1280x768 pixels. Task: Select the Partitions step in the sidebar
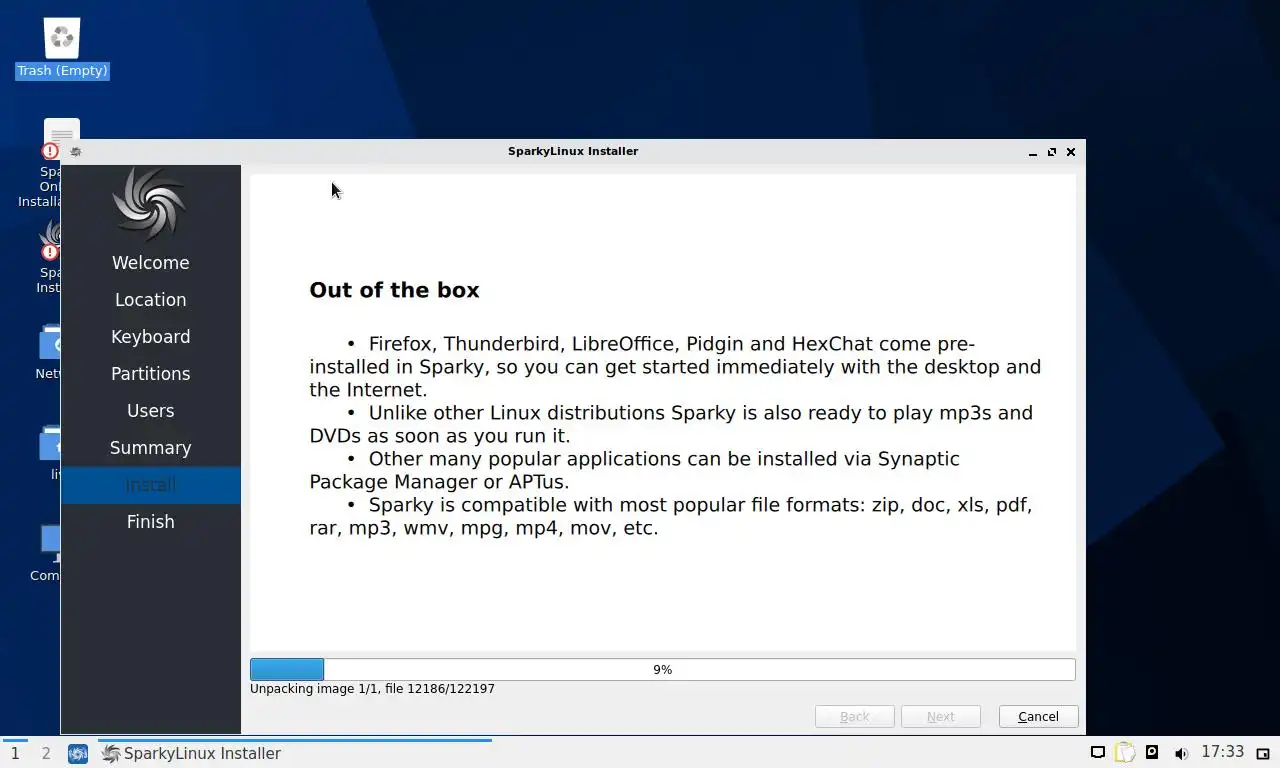point(150,374)
